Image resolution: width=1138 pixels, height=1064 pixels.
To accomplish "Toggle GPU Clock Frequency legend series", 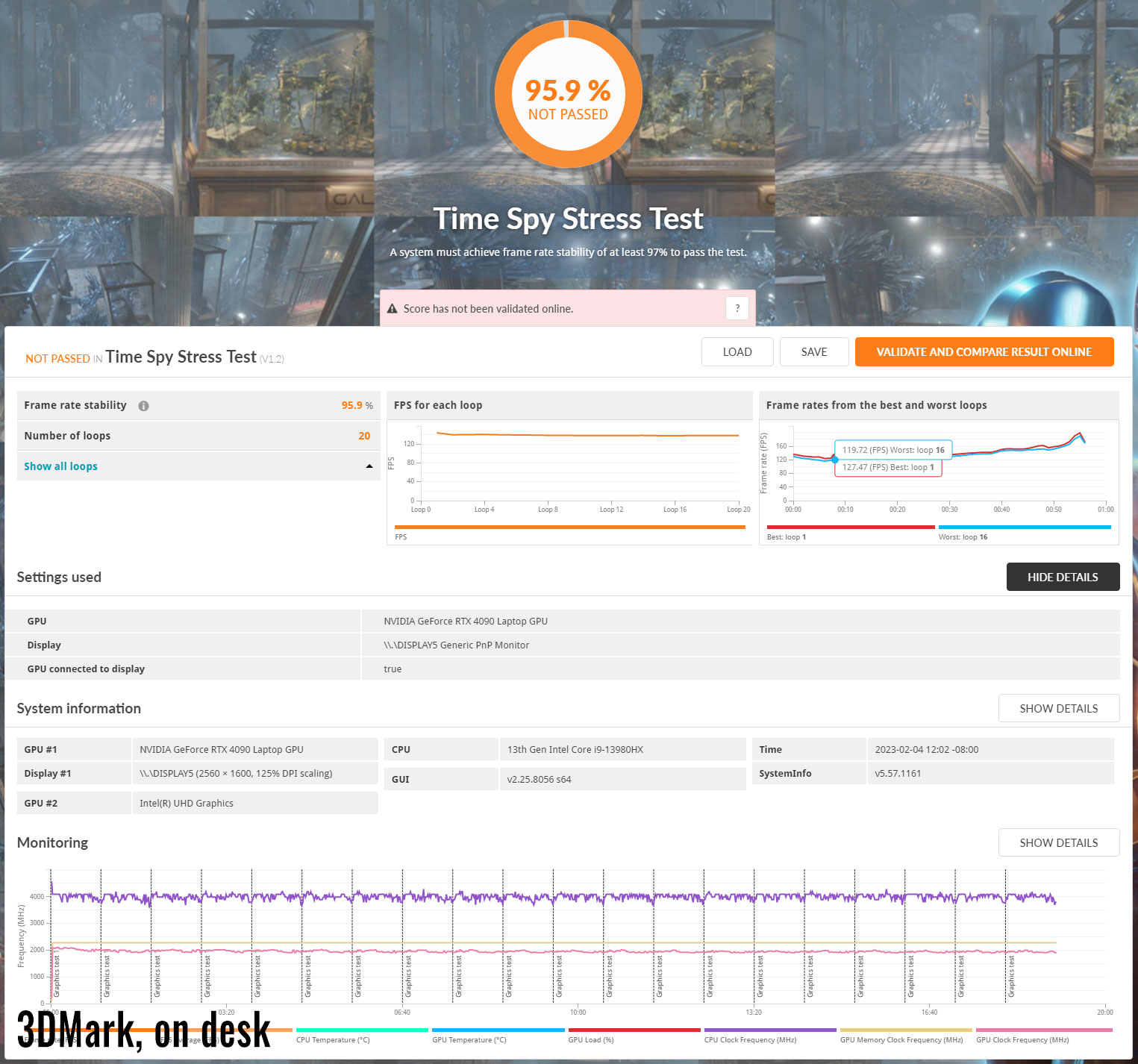I will (1044, 1036).
